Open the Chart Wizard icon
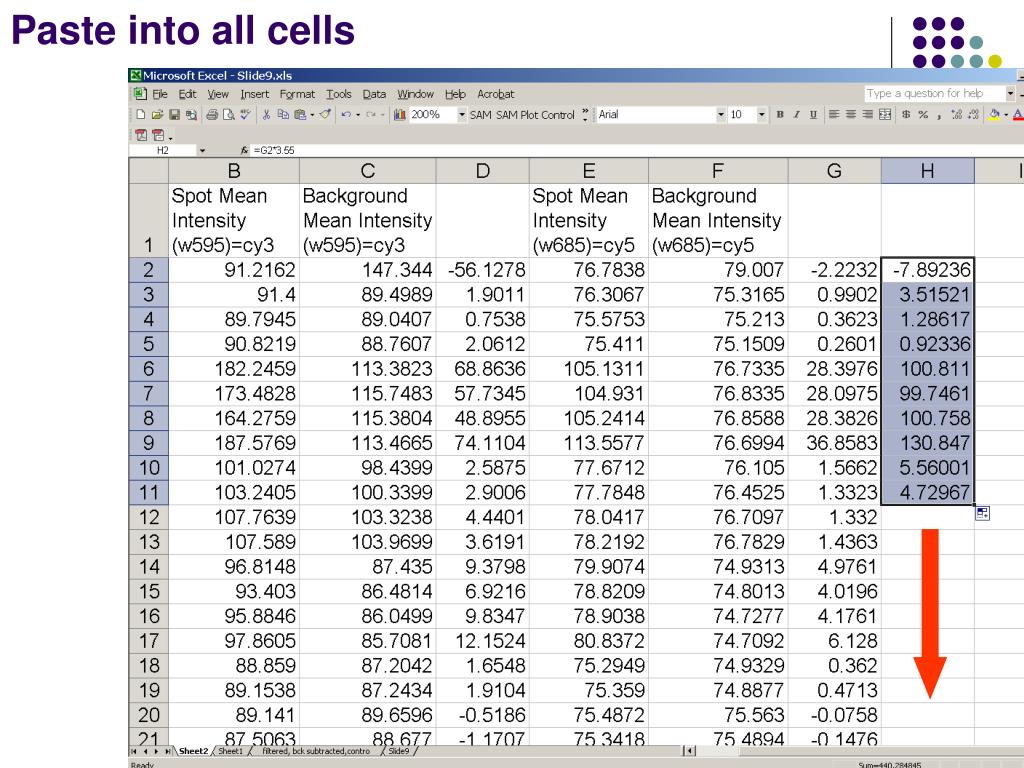 (x=400, y=115)
